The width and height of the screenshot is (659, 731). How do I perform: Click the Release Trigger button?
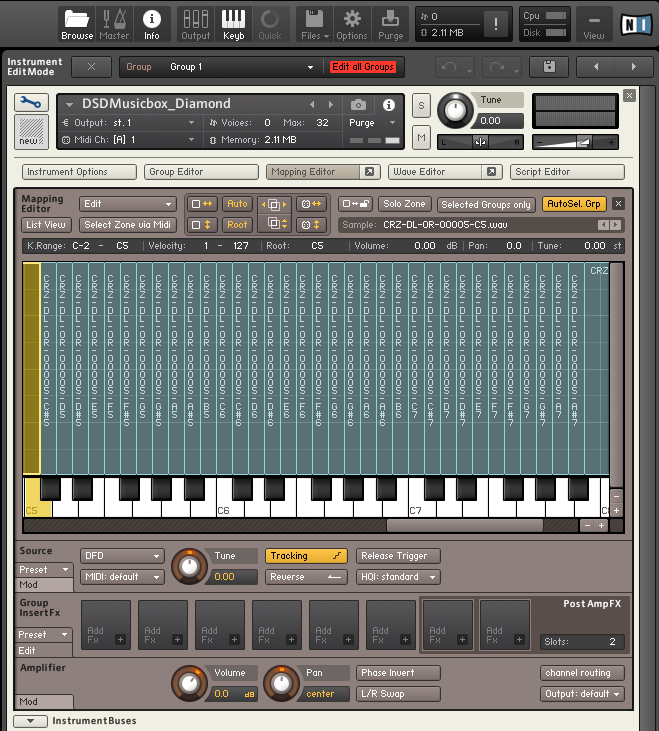pos(398,556)
